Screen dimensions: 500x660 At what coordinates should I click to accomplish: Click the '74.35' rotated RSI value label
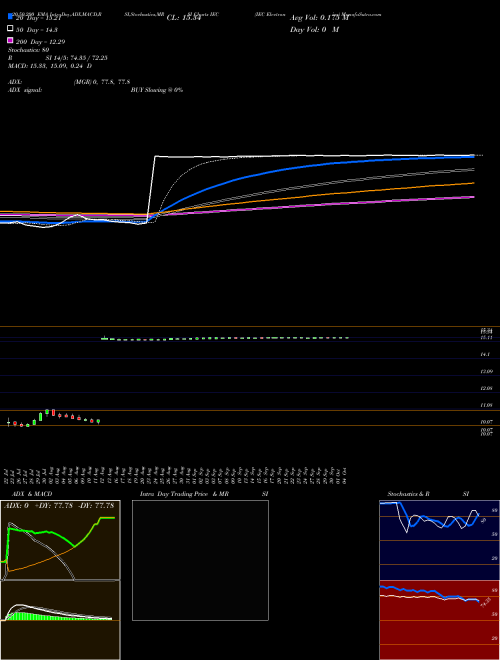pos(485,603)
